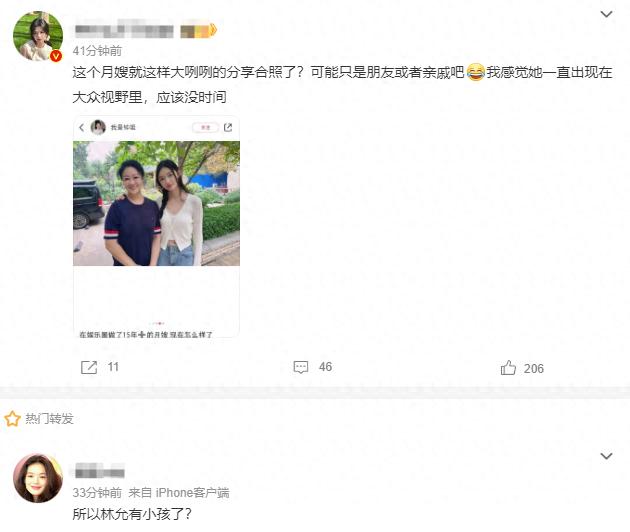Viewport: 630px width, 532px height.
Task: Open the second commenter's blurred username
Action: pos(100,471)
